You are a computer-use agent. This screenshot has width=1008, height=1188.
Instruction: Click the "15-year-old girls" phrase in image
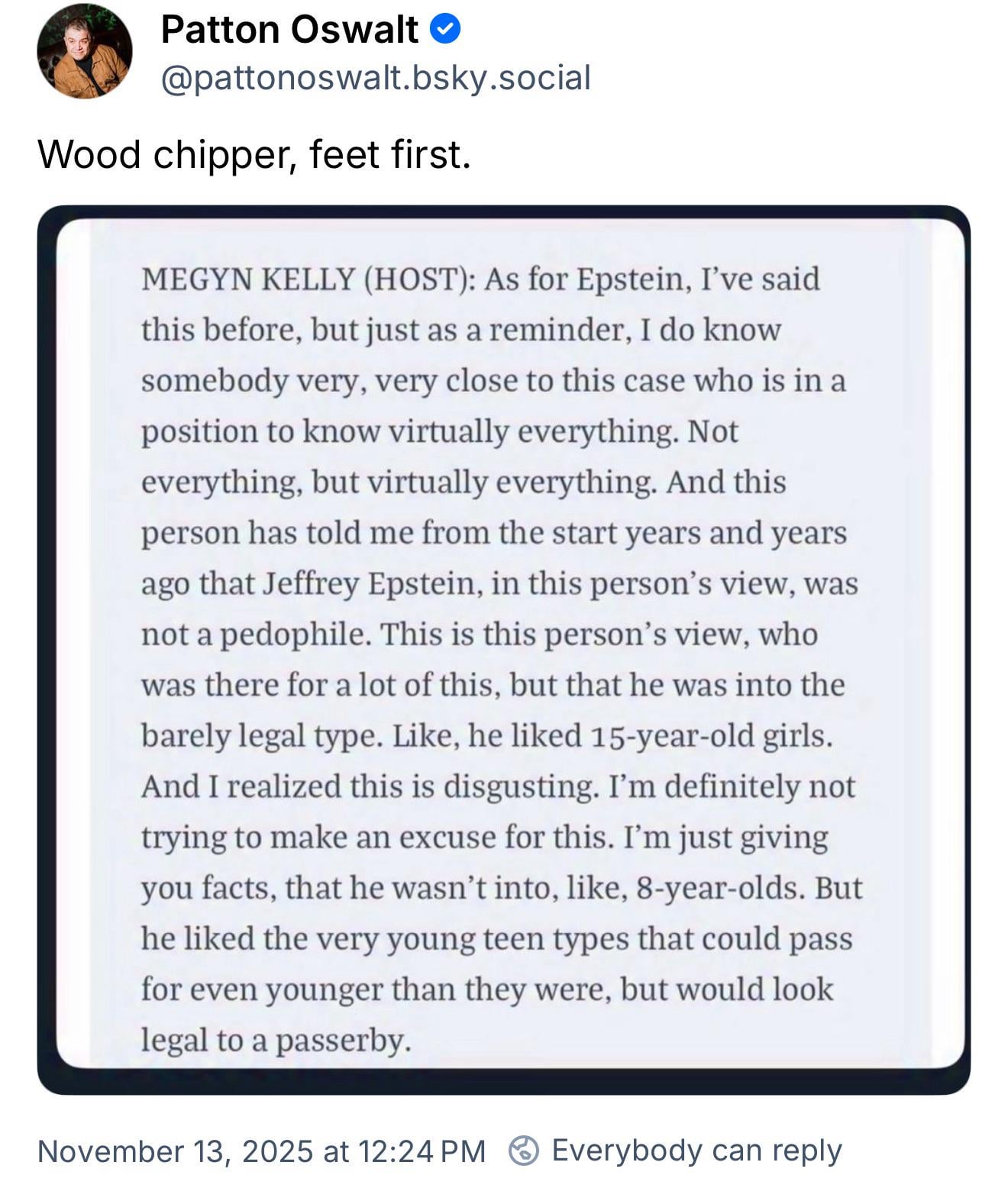(710, 736)
